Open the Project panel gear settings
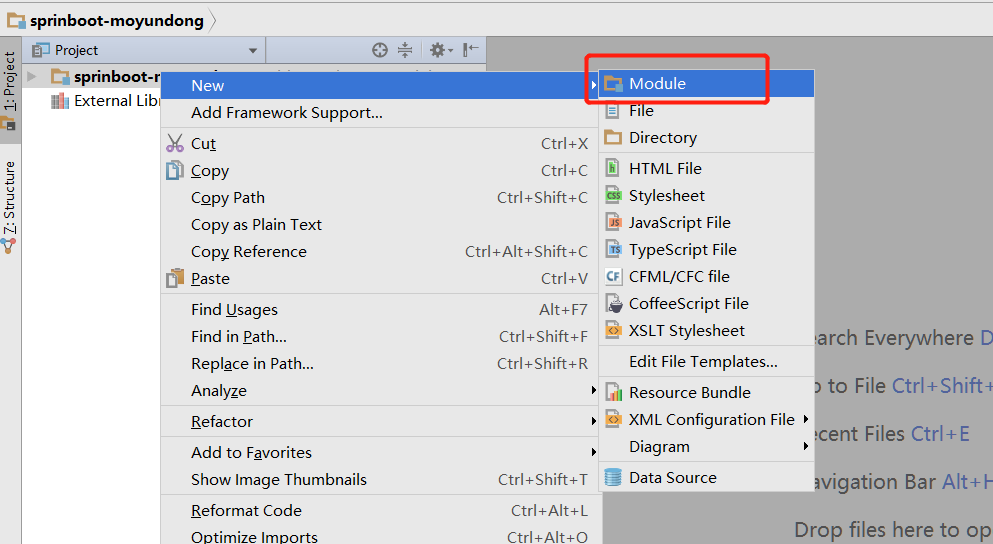 439,50
